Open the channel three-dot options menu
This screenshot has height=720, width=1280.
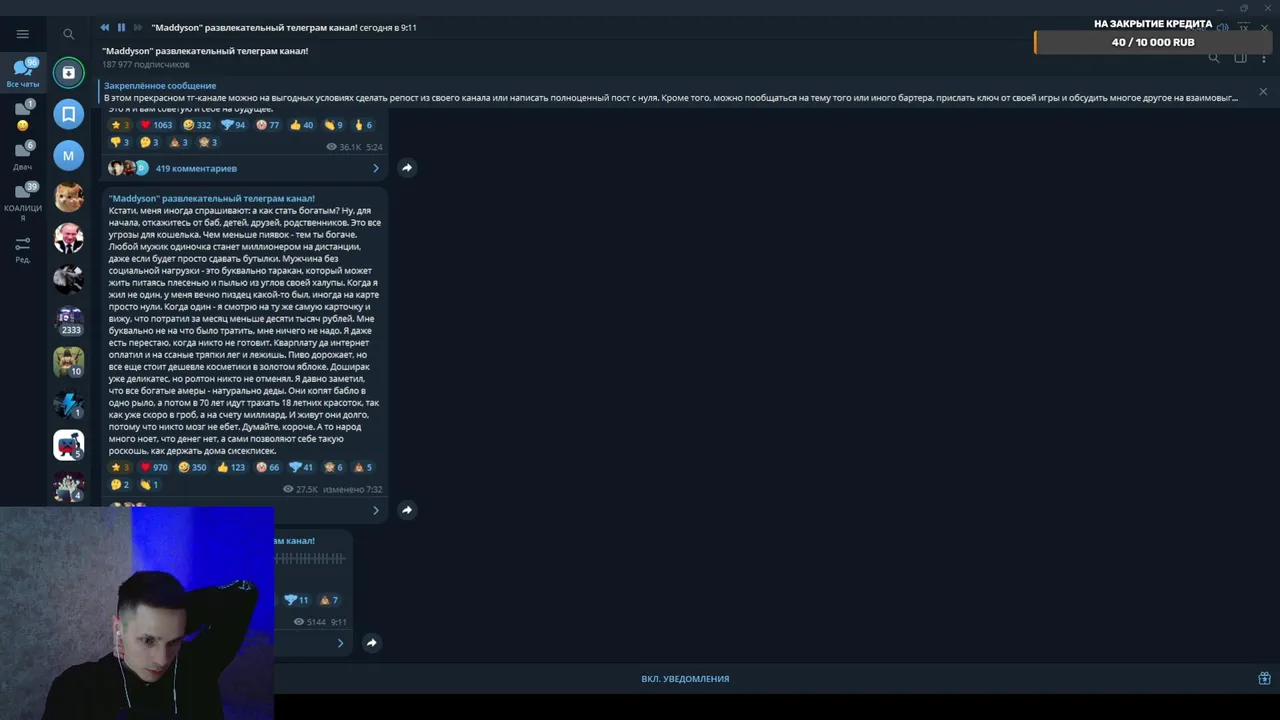click(x=1264, y=58)
